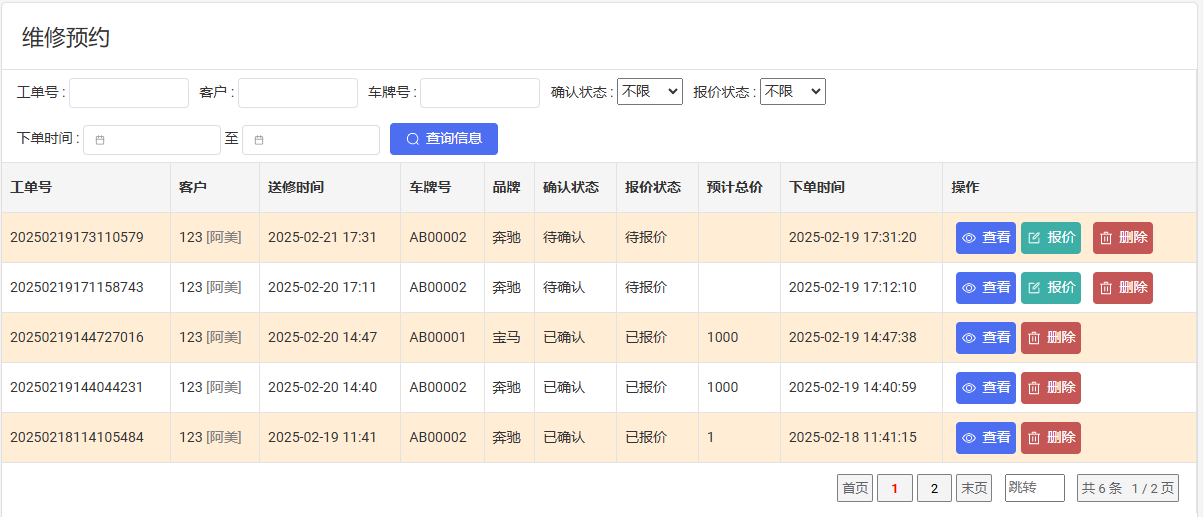
Task: Click into the 车牌号 search field
Action: (x=479, y=93)
